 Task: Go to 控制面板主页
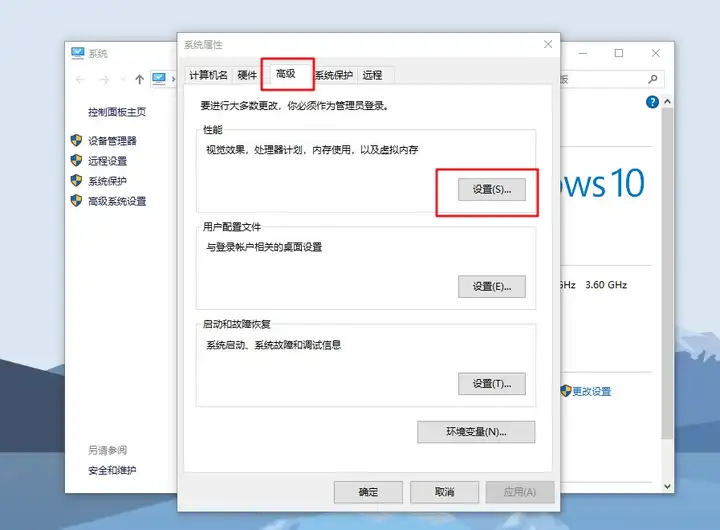(x=117, y=112)
